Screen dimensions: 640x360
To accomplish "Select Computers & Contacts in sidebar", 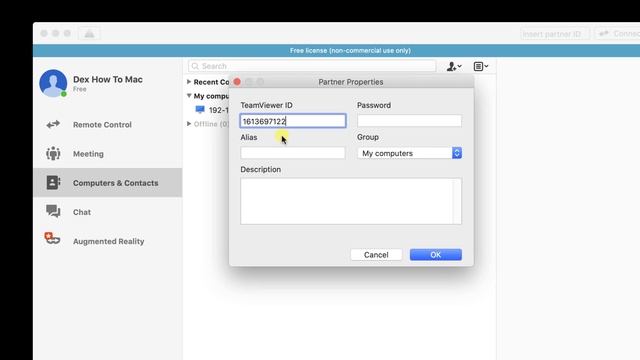I will [x=107, y=183].
